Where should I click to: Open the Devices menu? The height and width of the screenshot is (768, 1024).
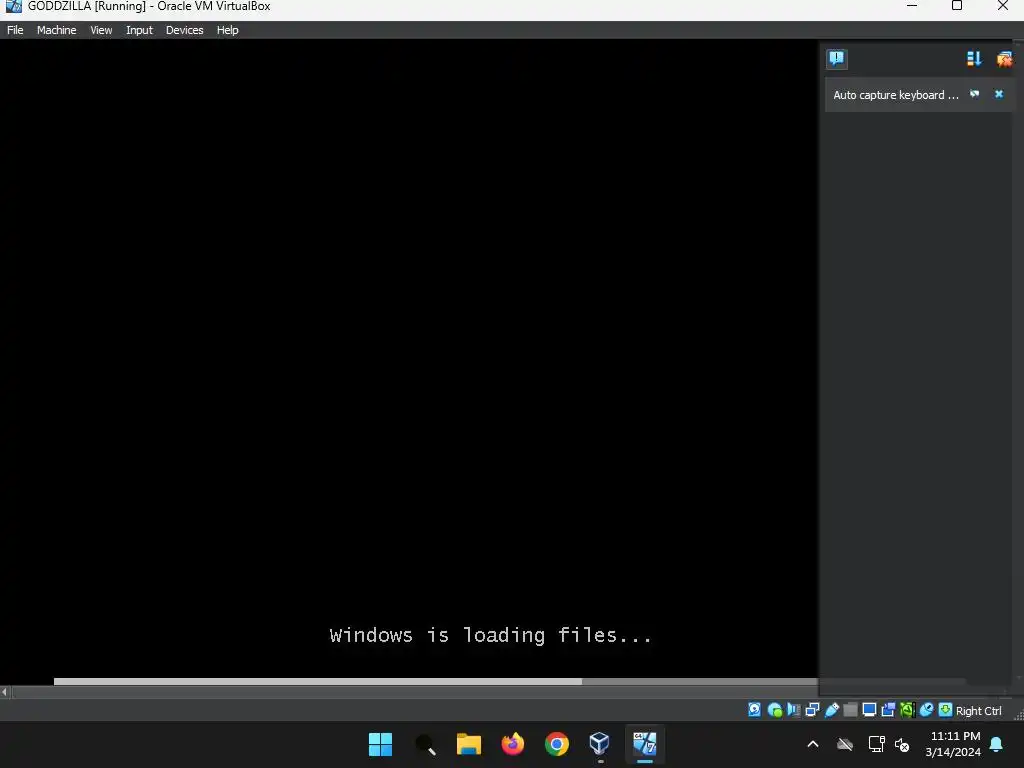click(184, 30)
